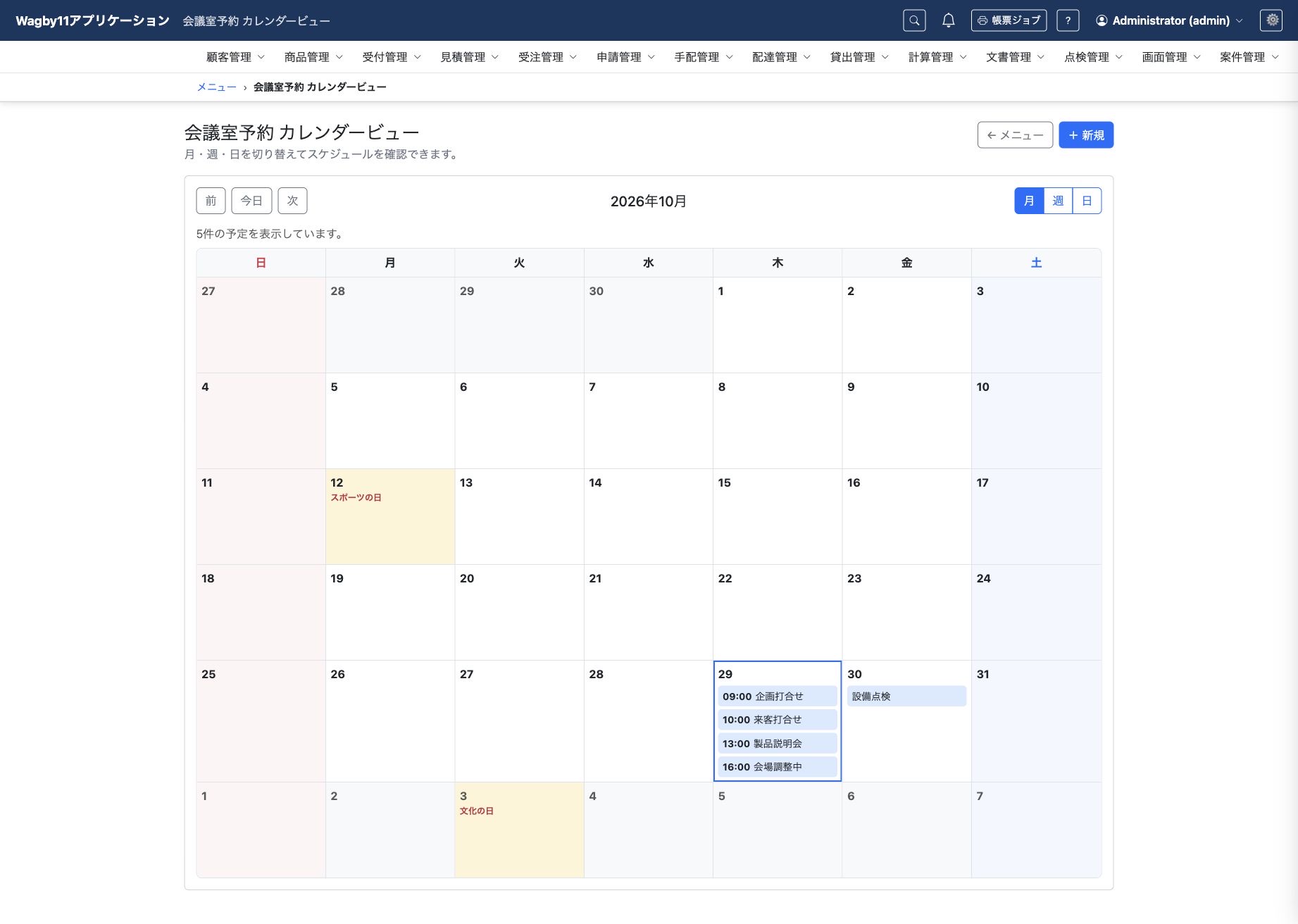Expand Administrator (admin) user menu
The width and height of the screenshot is (1298, 924).
[1169, 20]
